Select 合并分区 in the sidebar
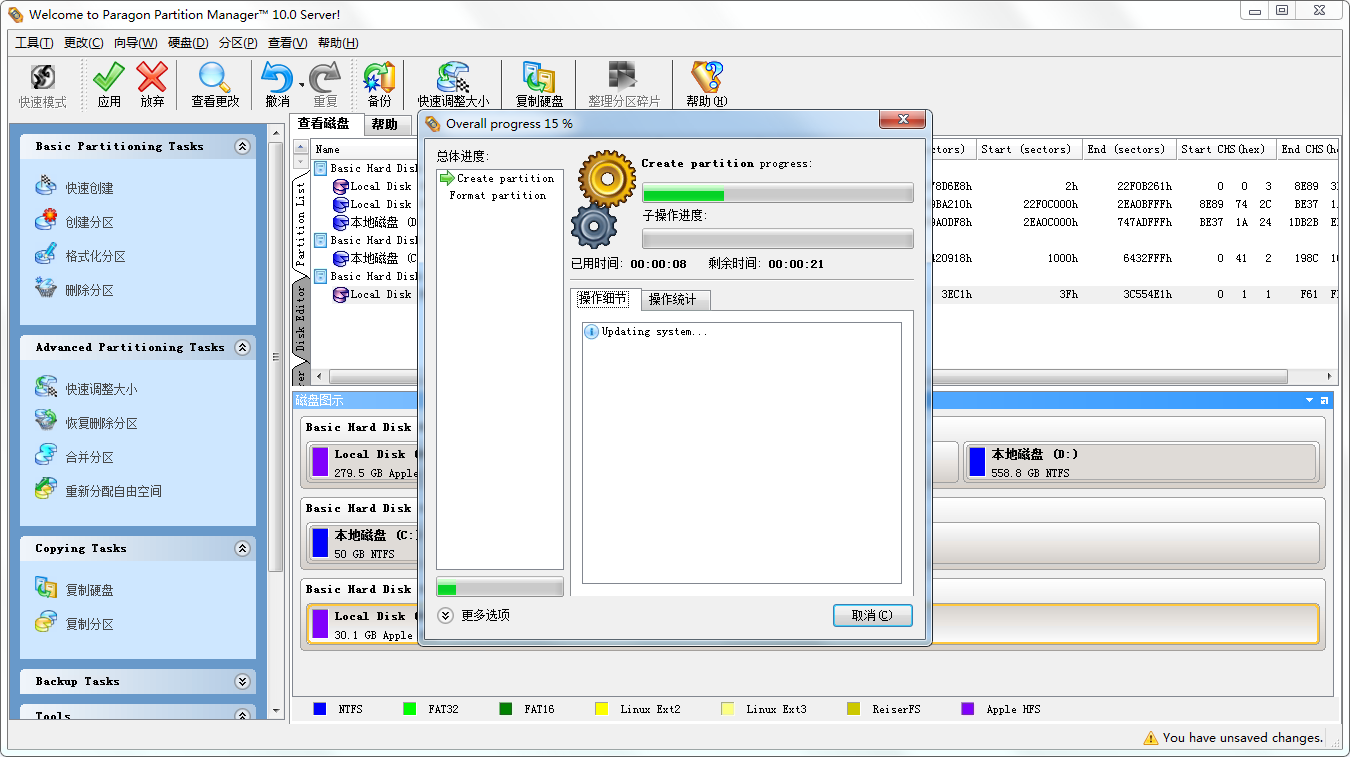 click(90, 457)
